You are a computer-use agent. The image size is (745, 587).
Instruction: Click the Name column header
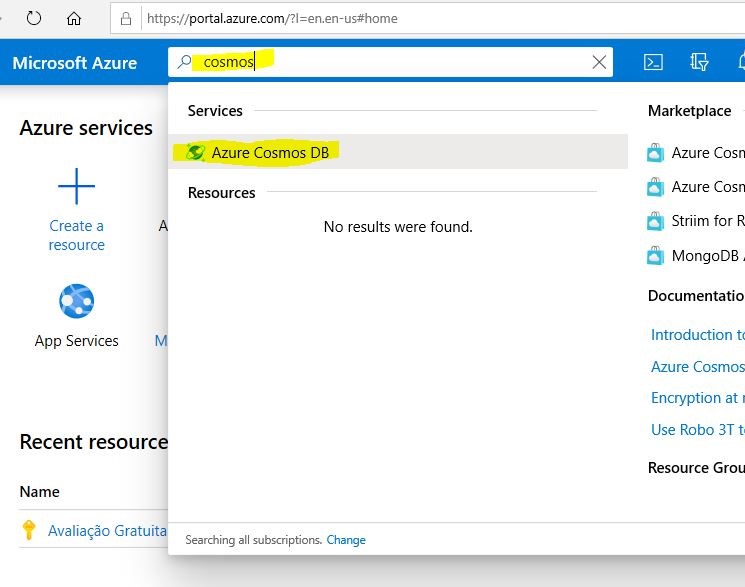pyautogui.click(x=39, y=491)
